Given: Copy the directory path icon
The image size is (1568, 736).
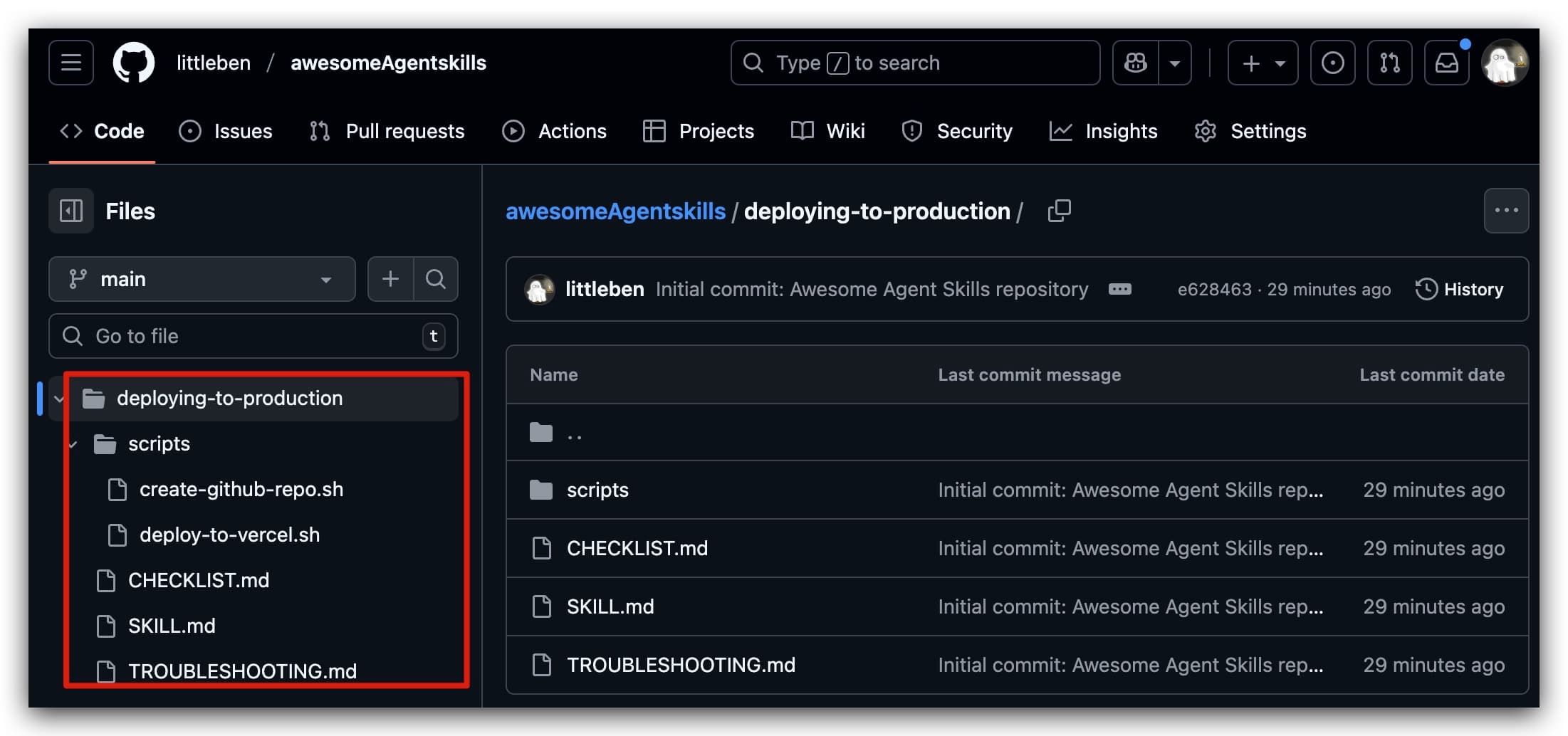Looking at the screenshot, I should pyautogui.click(x=1059, y=211).
